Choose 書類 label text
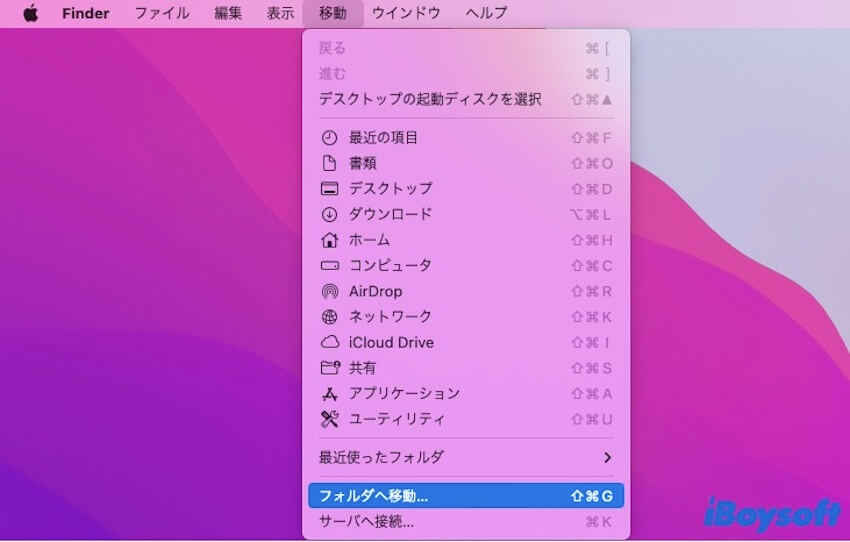The image size is (850, 542). 363,163
